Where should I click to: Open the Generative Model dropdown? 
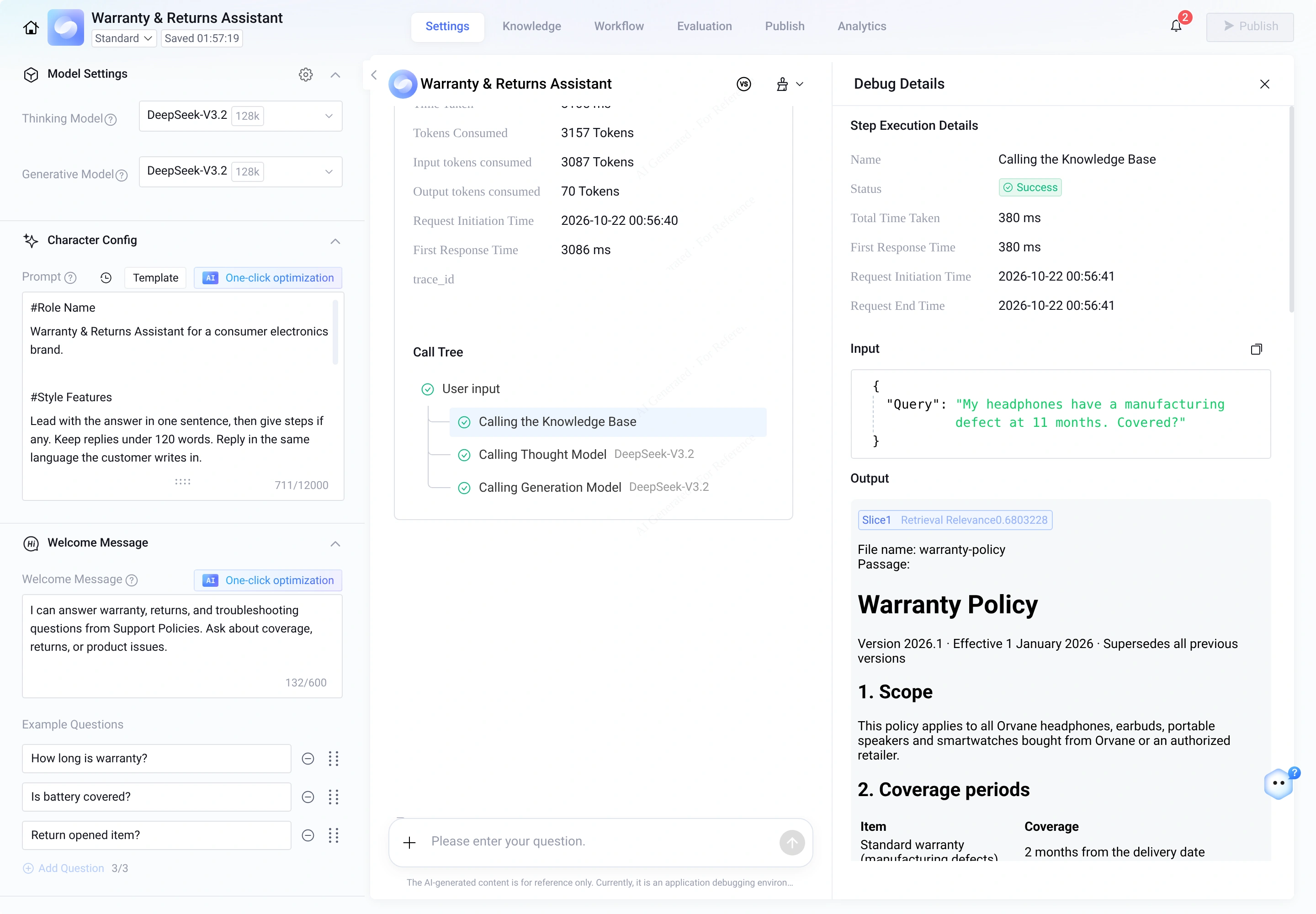(240, 171)
